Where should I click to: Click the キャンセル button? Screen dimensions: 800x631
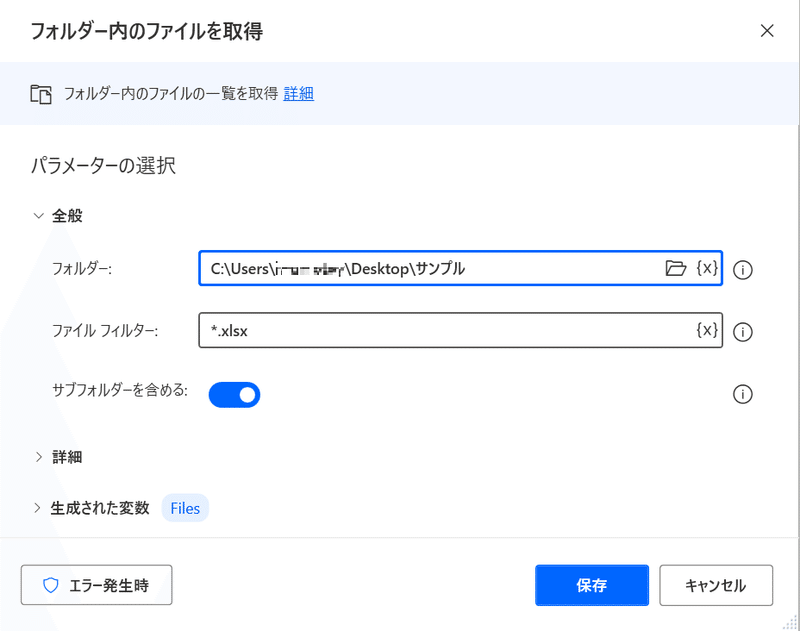[x=716, y=585]
